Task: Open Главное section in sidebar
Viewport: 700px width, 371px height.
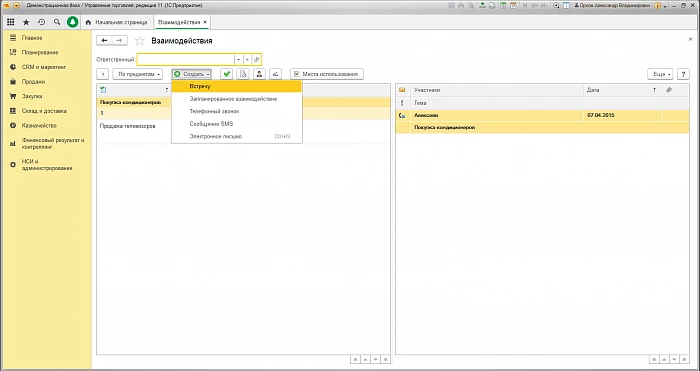Action: click(x=32, y=38)
